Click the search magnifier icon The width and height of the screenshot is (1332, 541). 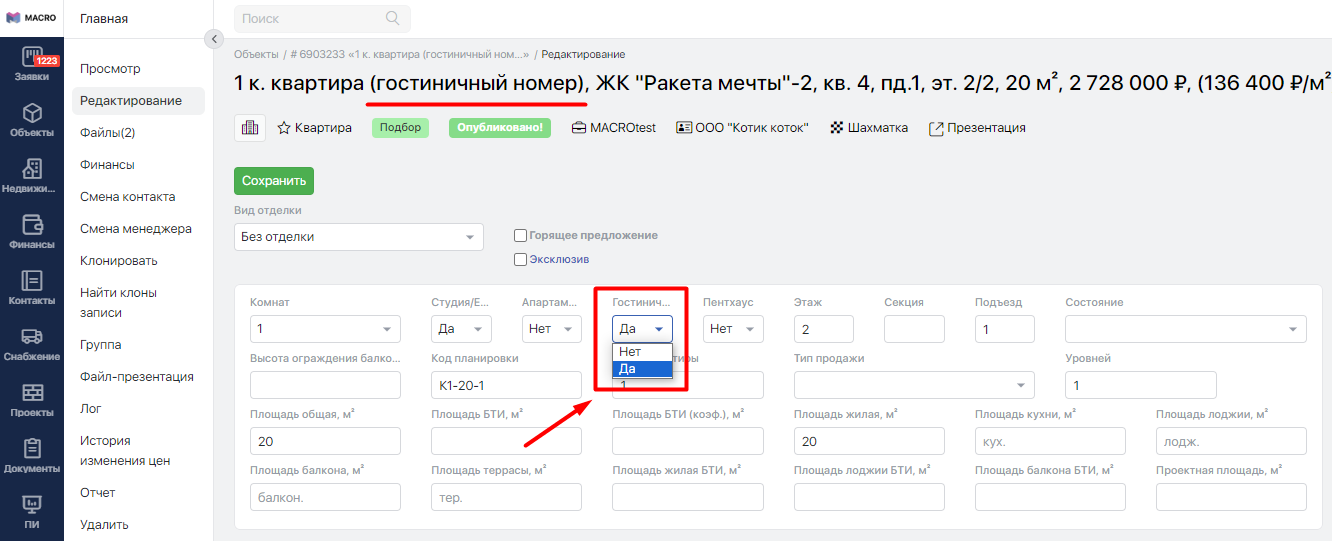[x=392, y=18]
